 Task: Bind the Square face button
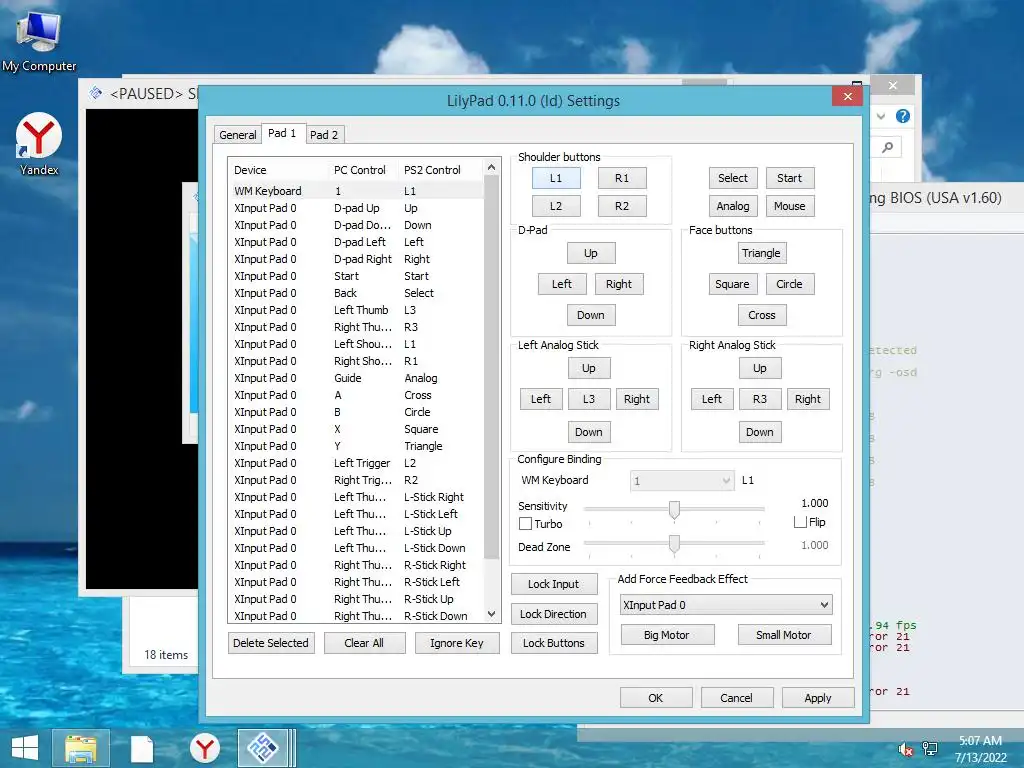coord(733,283)
